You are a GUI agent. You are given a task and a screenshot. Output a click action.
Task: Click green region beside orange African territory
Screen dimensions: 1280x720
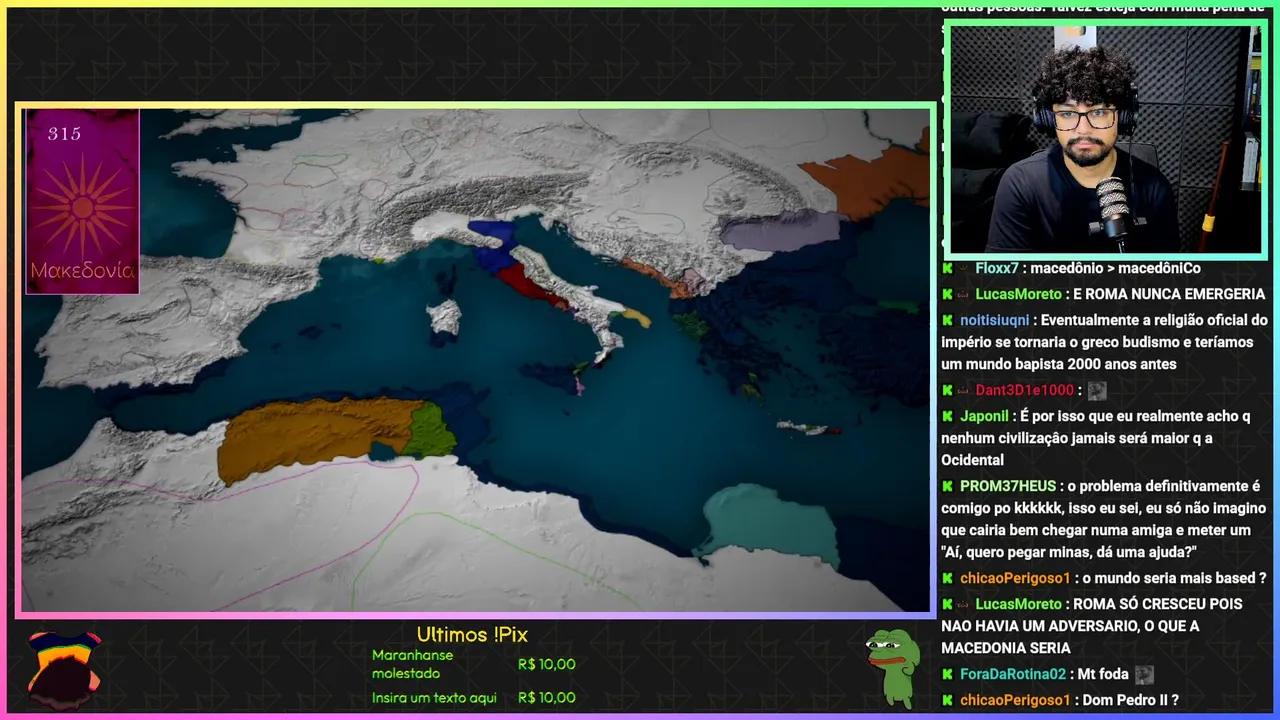431,431
